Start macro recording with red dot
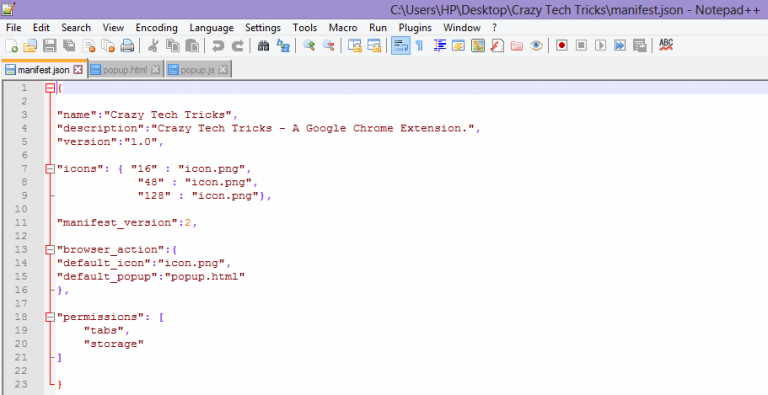 [x=562, y=46]
